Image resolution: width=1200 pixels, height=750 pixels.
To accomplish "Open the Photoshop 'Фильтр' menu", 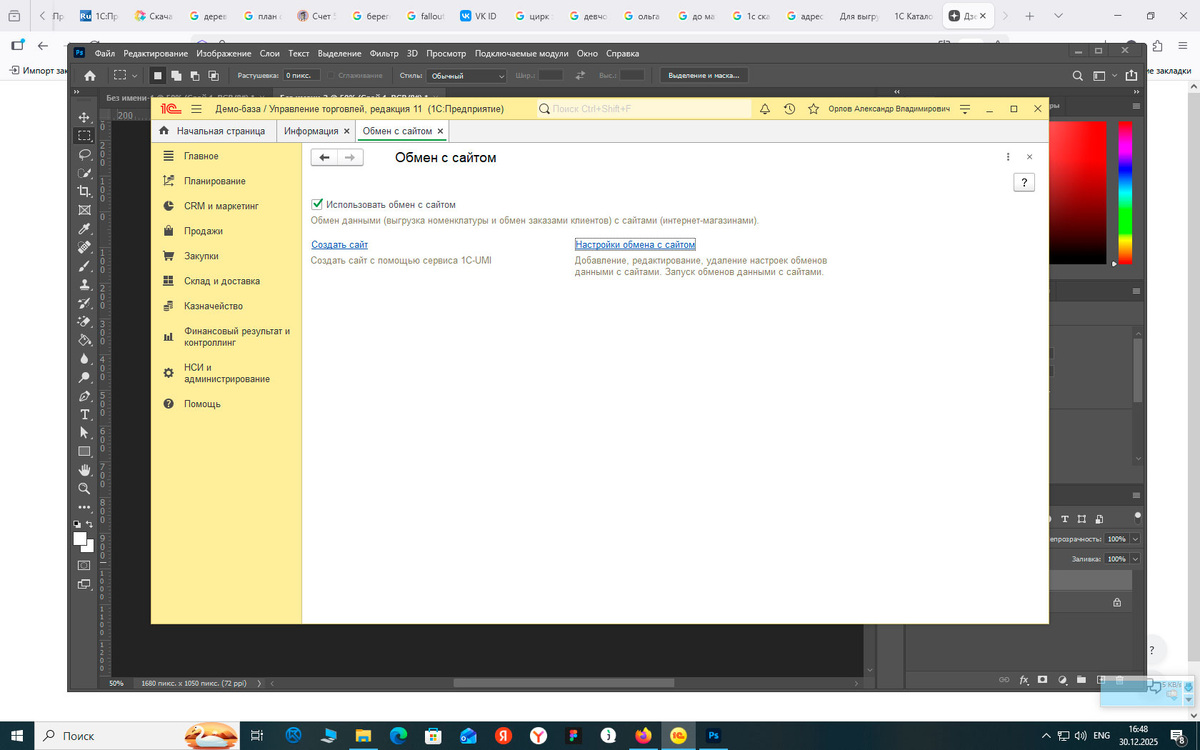I will (x=384, y=53).
